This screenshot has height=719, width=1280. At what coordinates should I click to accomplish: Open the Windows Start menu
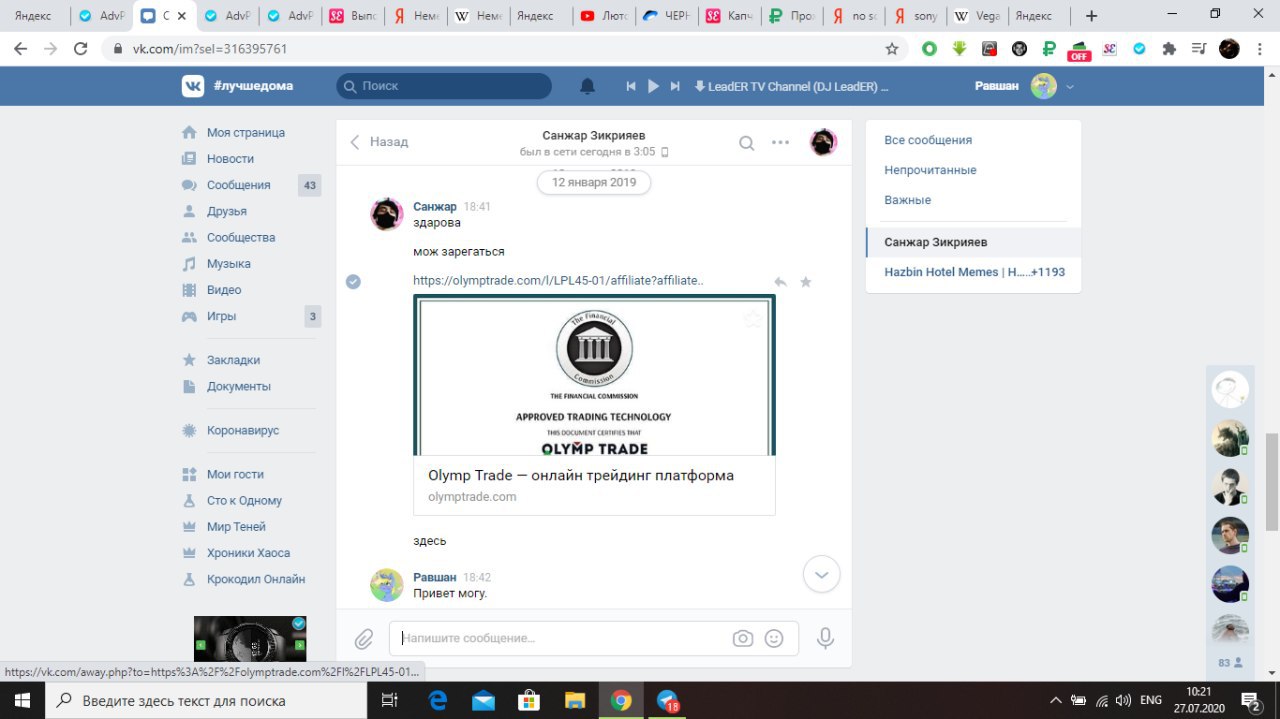click(22, 700)
